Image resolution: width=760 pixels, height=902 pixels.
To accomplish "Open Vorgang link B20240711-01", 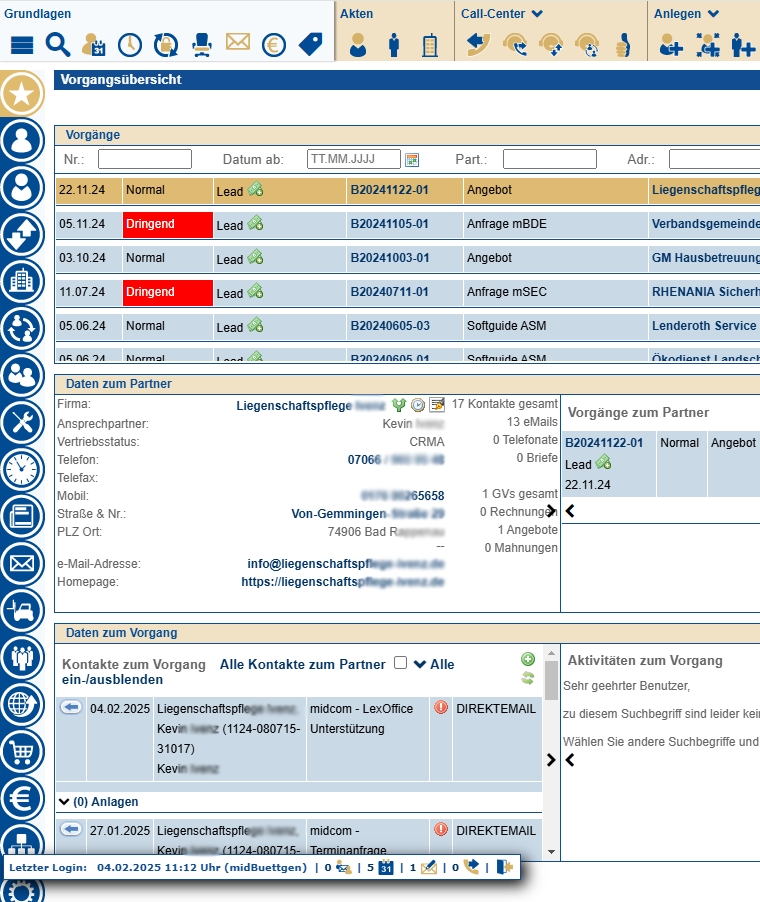I will pos(389,292).
